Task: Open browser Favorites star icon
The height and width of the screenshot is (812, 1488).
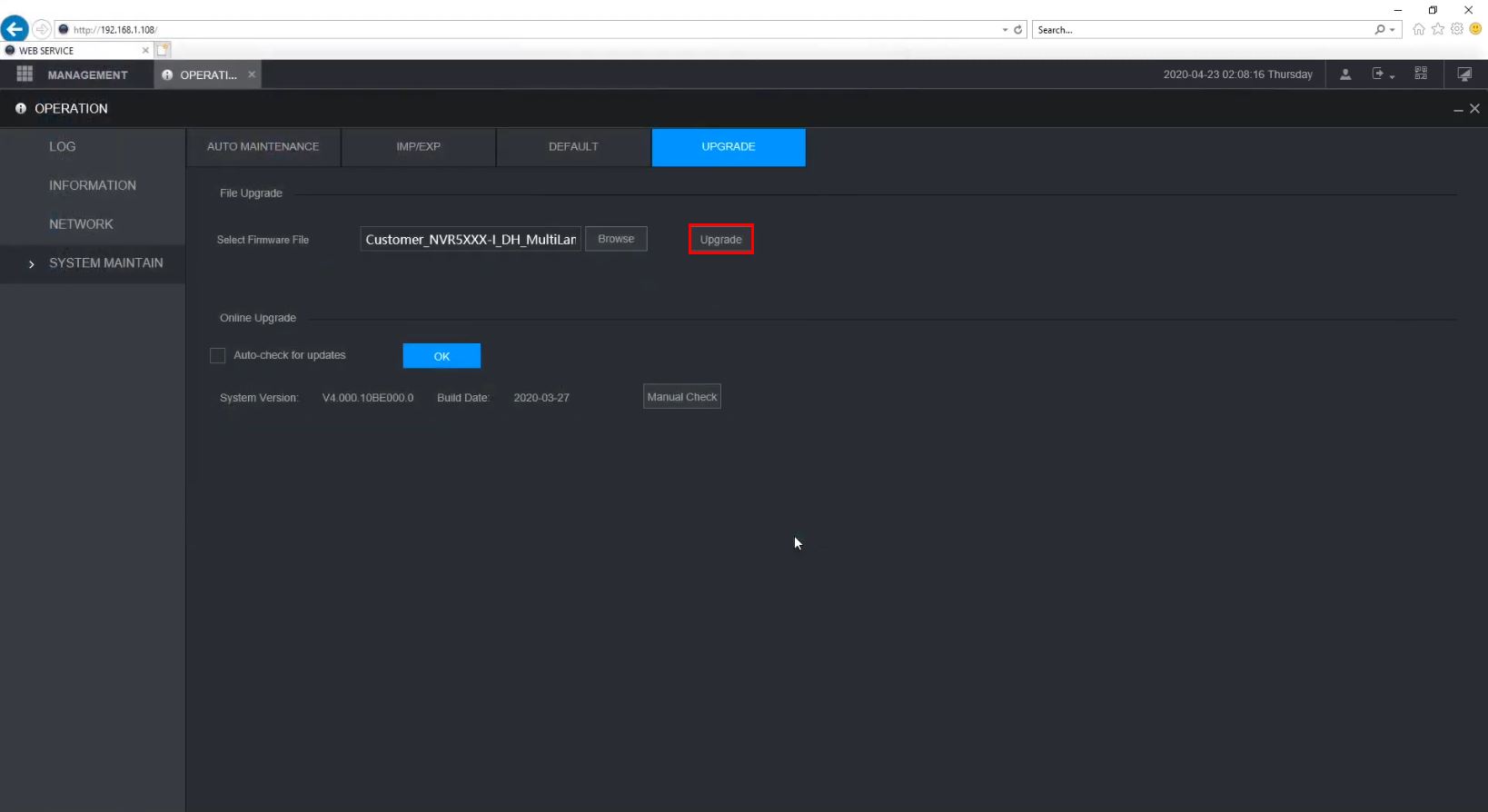Action: pos(1438,29)
